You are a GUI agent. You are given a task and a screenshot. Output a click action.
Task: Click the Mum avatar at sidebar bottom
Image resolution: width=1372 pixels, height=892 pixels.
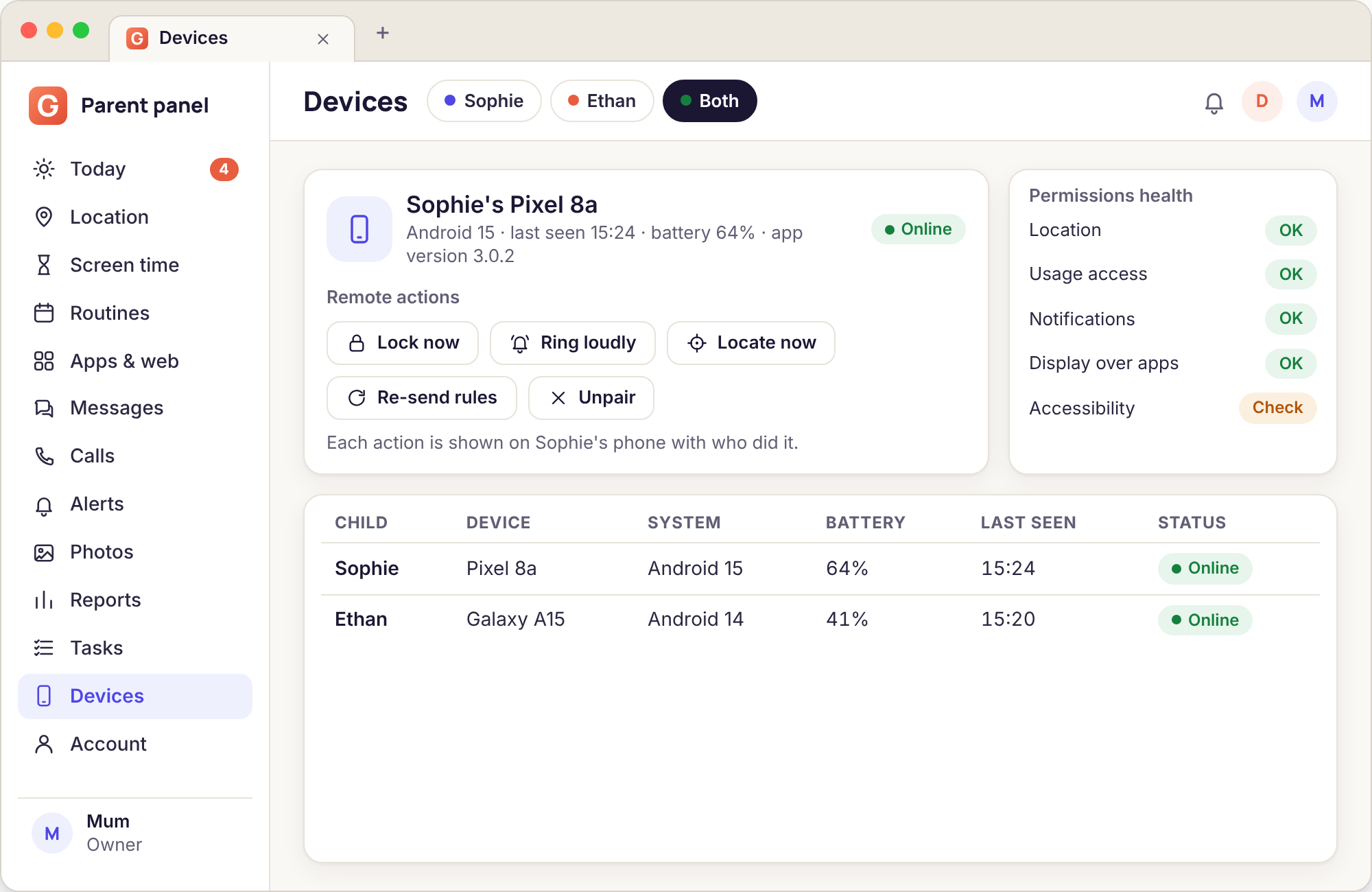click(x=52, y=833)
